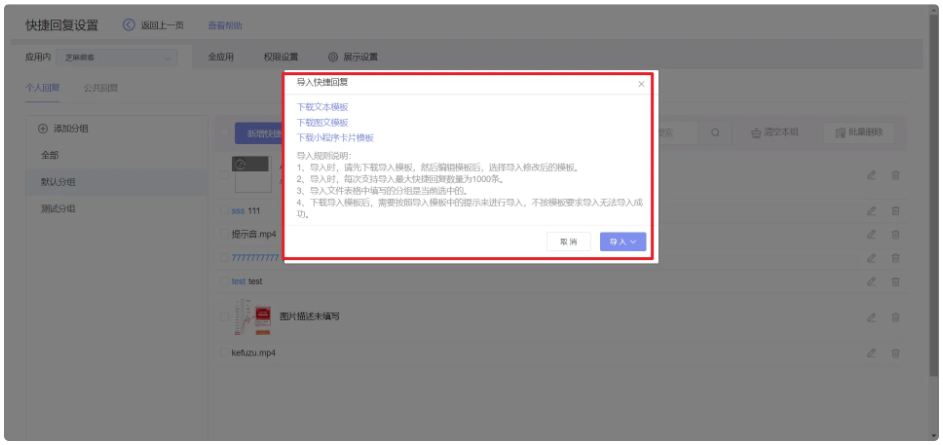The image size is (943, 445).
Task: Close the 导入快捷回复 dialog with X
Action: pos(641,84)
